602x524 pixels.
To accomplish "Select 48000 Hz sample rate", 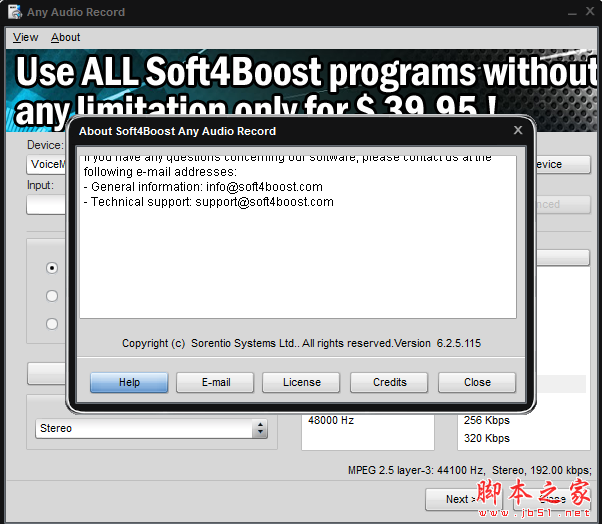I will tap(331, 420).
